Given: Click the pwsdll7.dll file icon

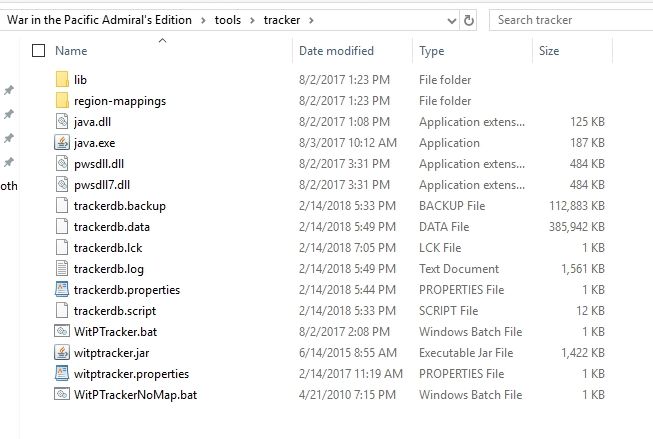Looking at the screenshot, I should [x=62, y=184].
